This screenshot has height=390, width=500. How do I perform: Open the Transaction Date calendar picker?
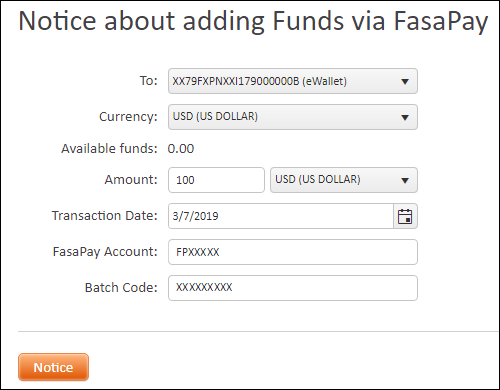tap(405, 216)
